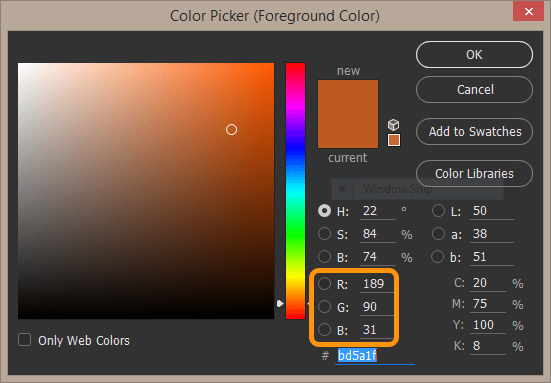Click the Cancel button

474,90
